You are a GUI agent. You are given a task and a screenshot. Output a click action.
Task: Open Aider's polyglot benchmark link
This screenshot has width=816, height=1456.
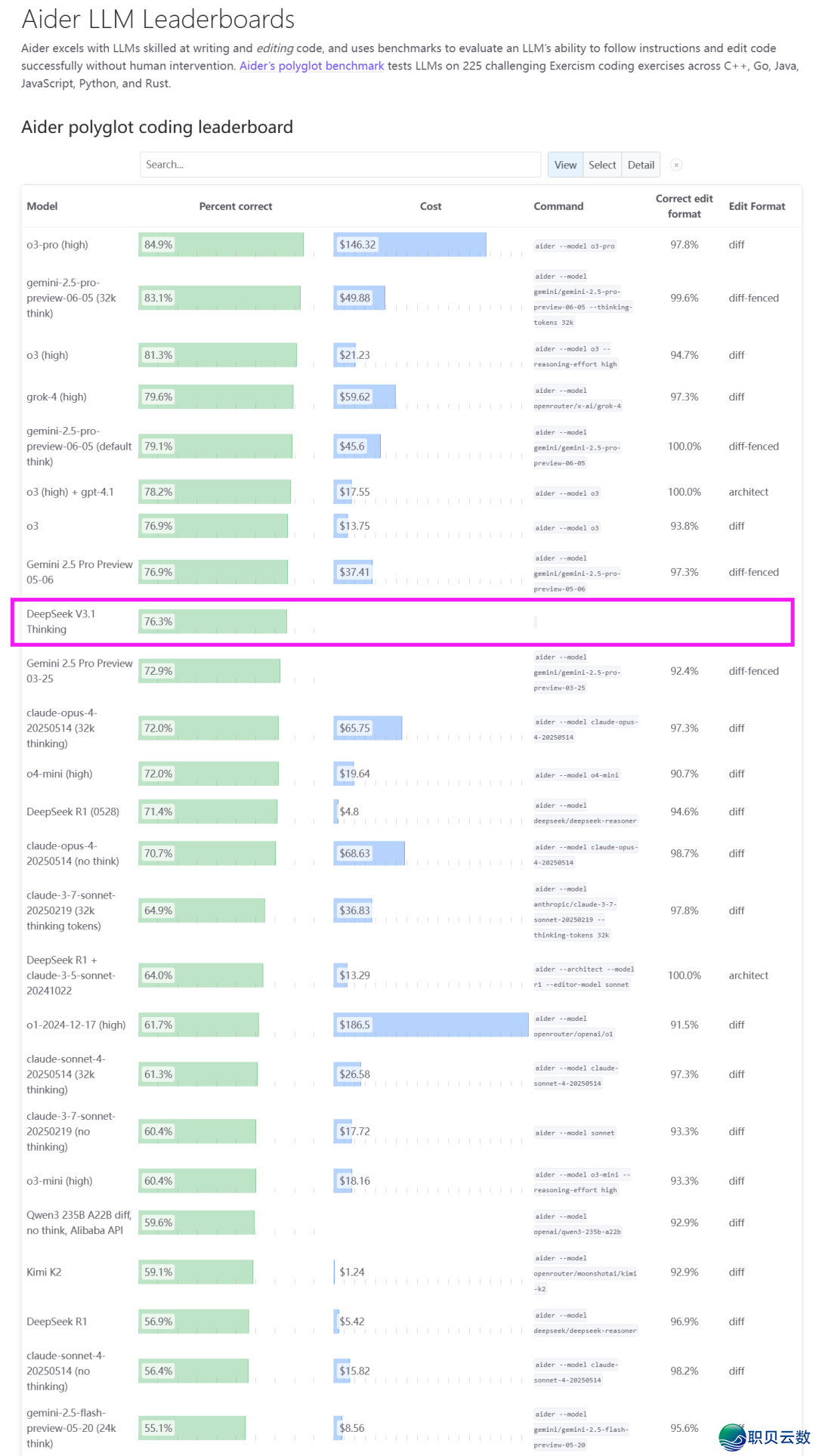click(312, 66)
